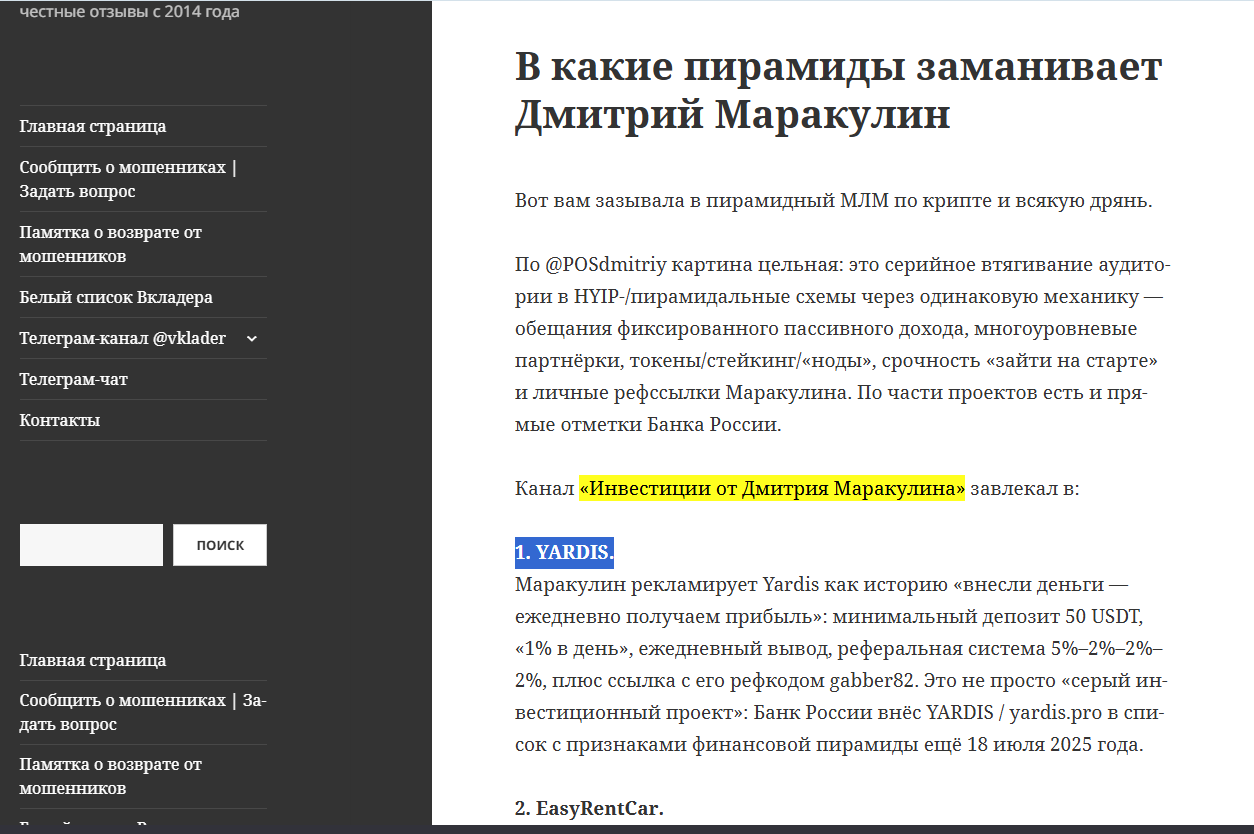This screenshot has width=1254, height=834.
Task: Click the selected heading «1. YARDIS.»
Action: click(564, 552)
